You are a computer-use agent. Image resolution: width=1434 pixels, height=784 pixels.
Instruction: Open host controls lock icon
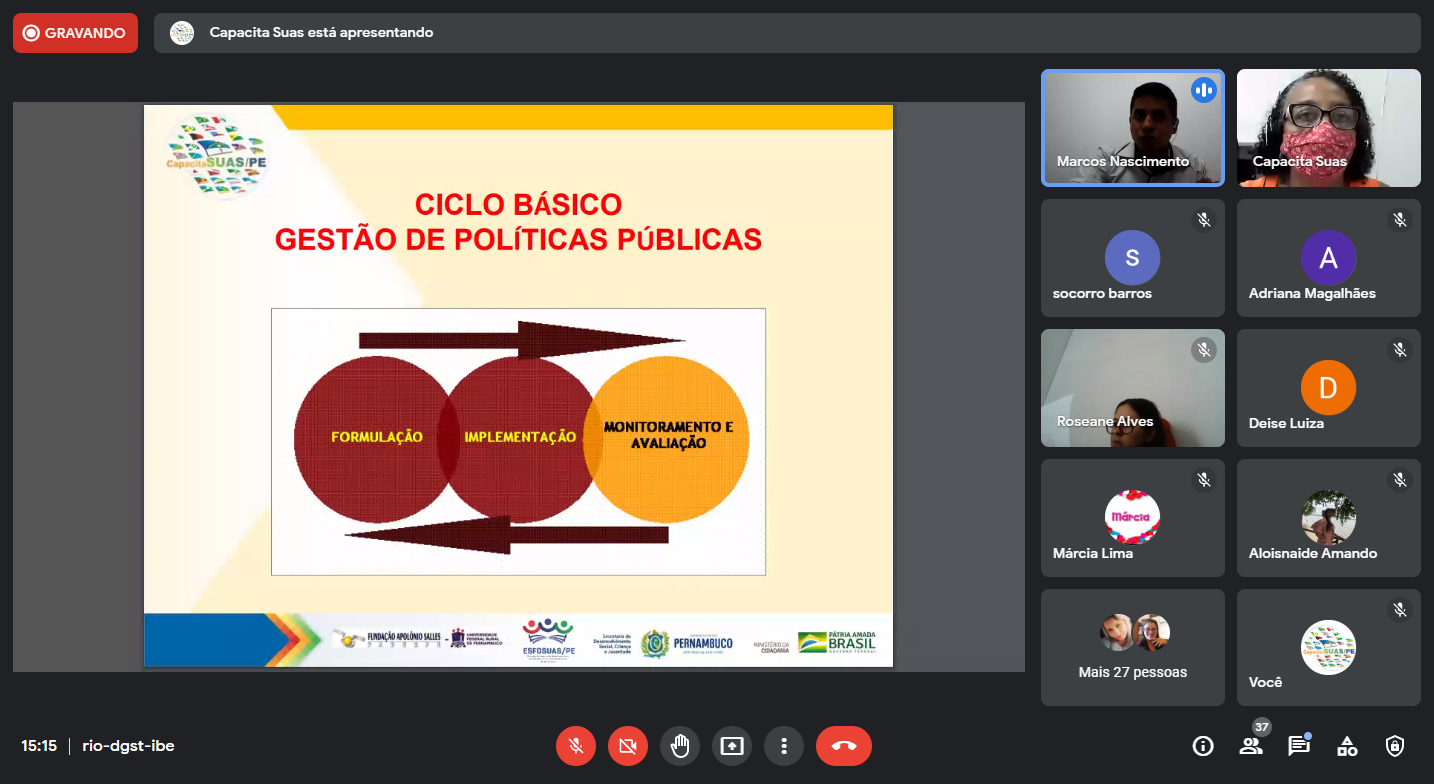pyautogui.click(x=1395, y=746)
